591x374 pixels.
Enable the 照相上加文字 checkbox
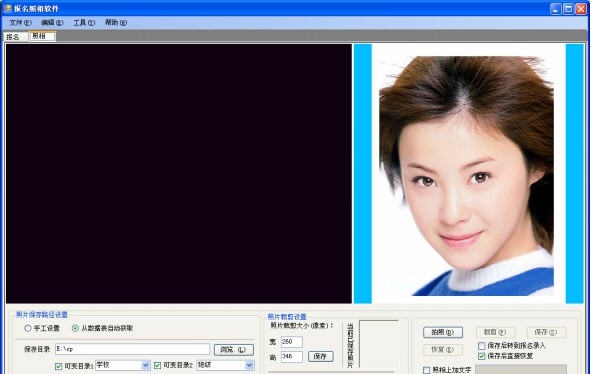[x=426, y=370]
